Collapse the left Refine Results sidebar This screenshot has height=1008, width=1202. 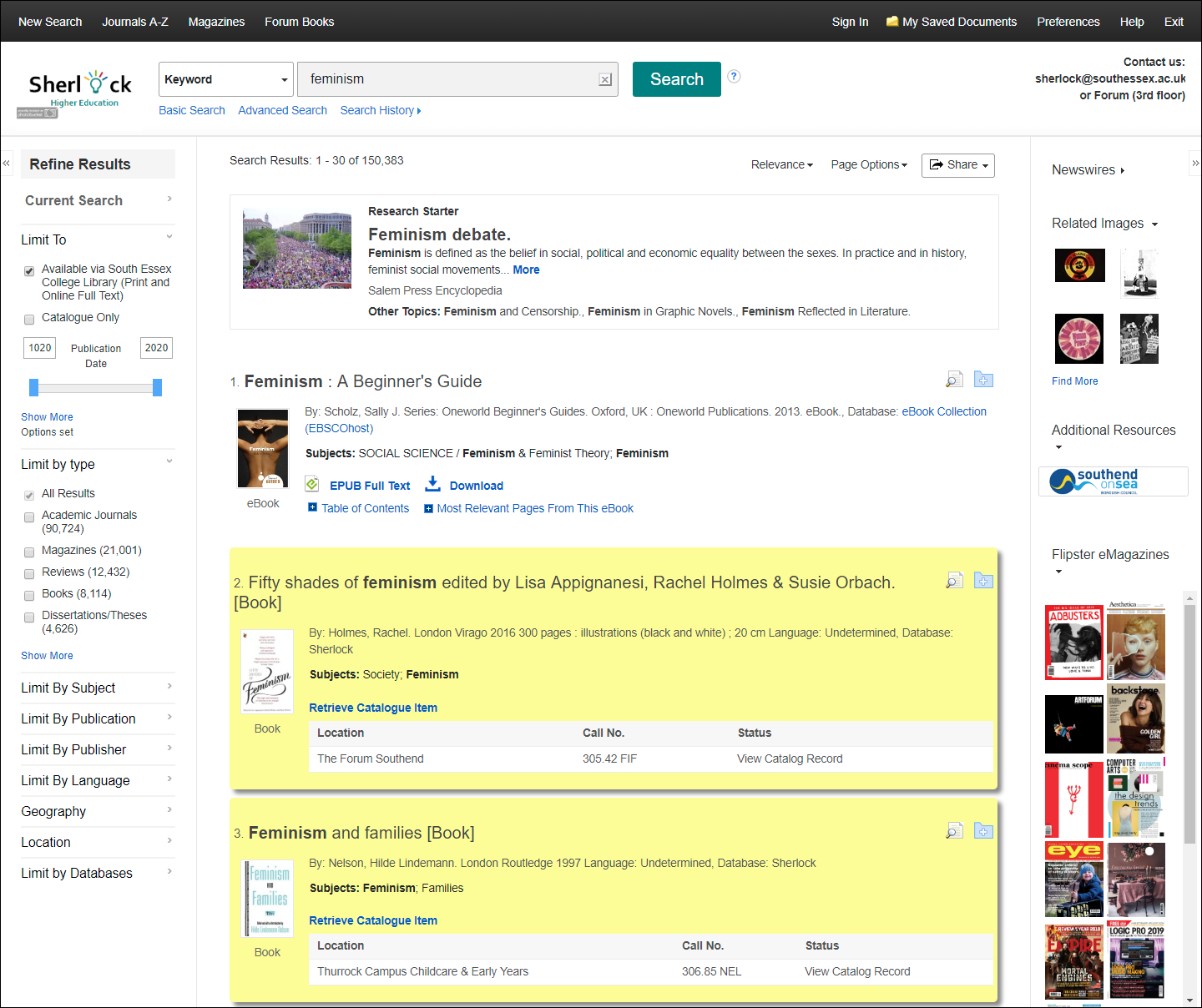point(7,164)
